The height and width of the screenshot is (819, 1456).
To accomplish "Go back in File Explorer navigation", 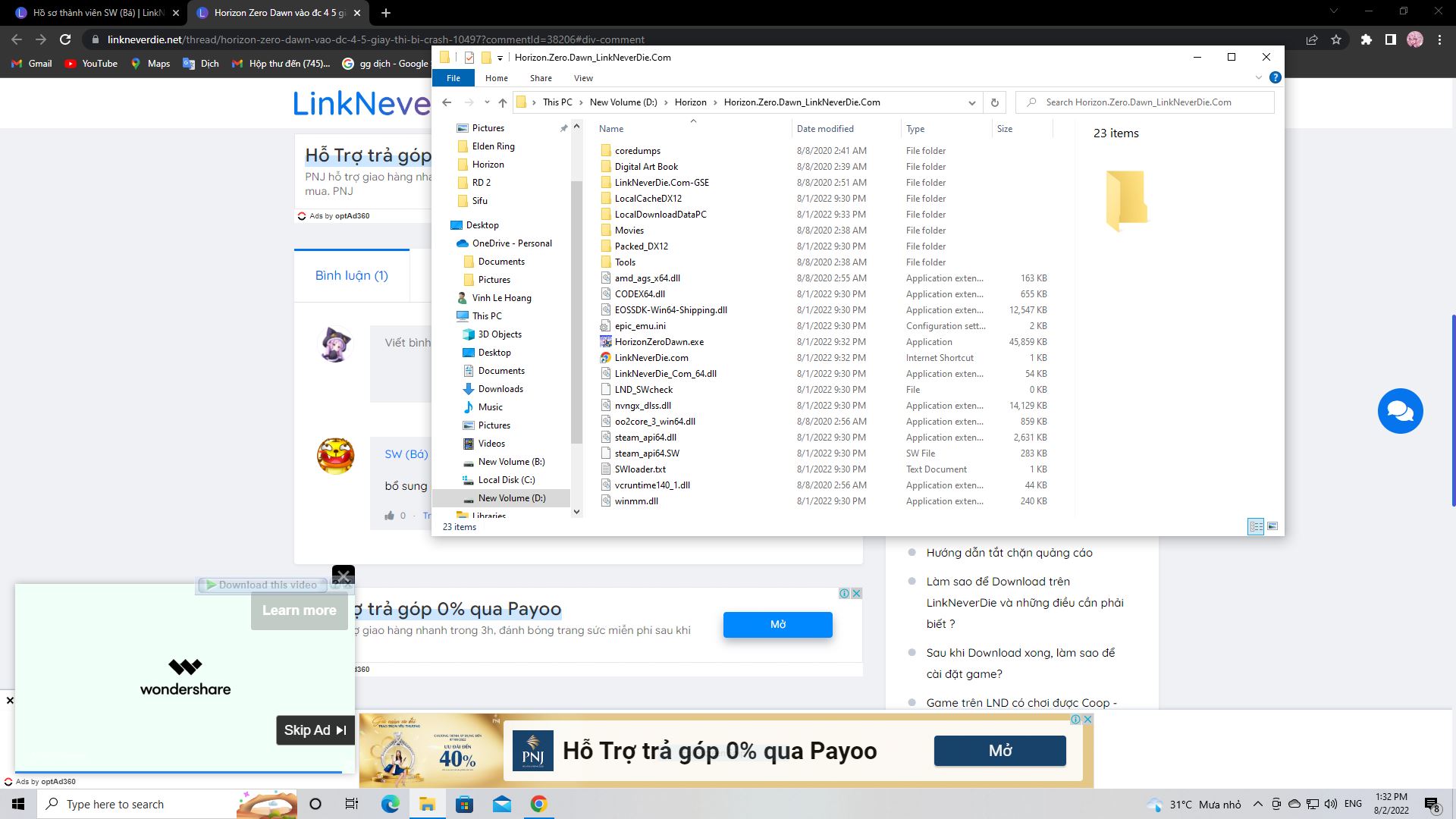I will tap(447, 102).
